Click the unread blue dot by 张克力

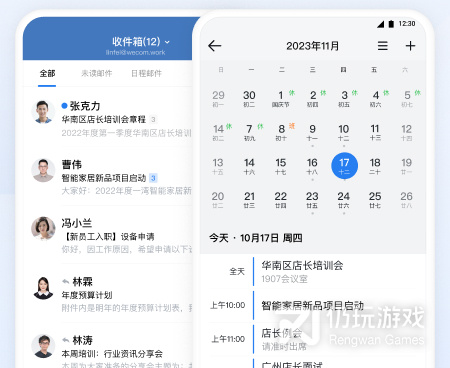64,106
